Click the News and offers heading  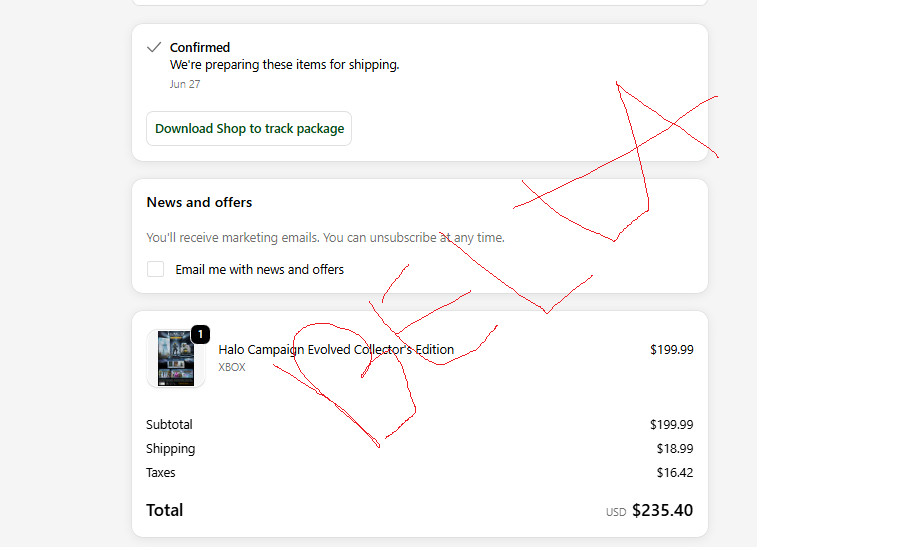(x=199, y=202)
